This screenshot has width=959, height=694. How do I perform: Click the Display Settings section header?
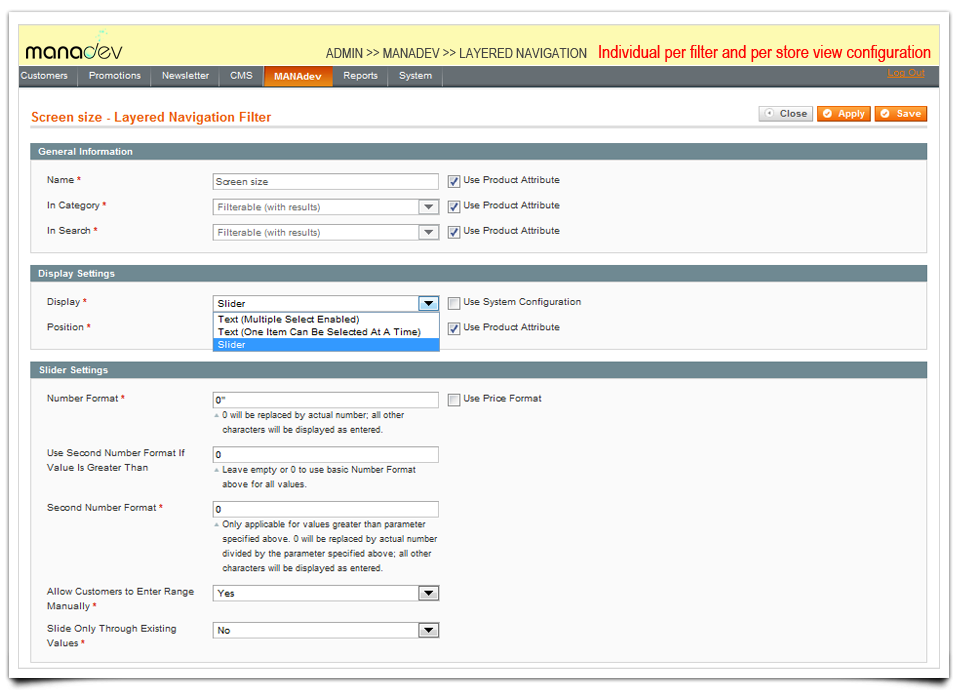tap(478, 273)
